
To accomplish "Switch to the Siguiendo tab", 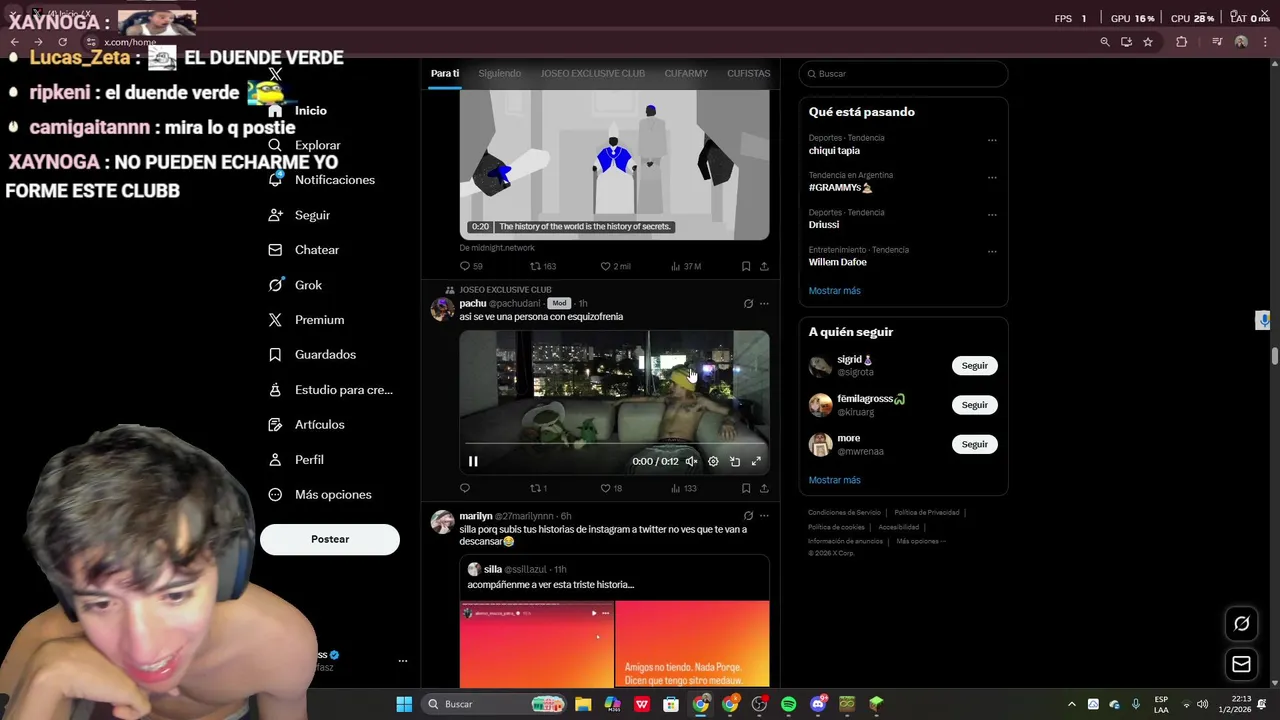I will point(499,74).
